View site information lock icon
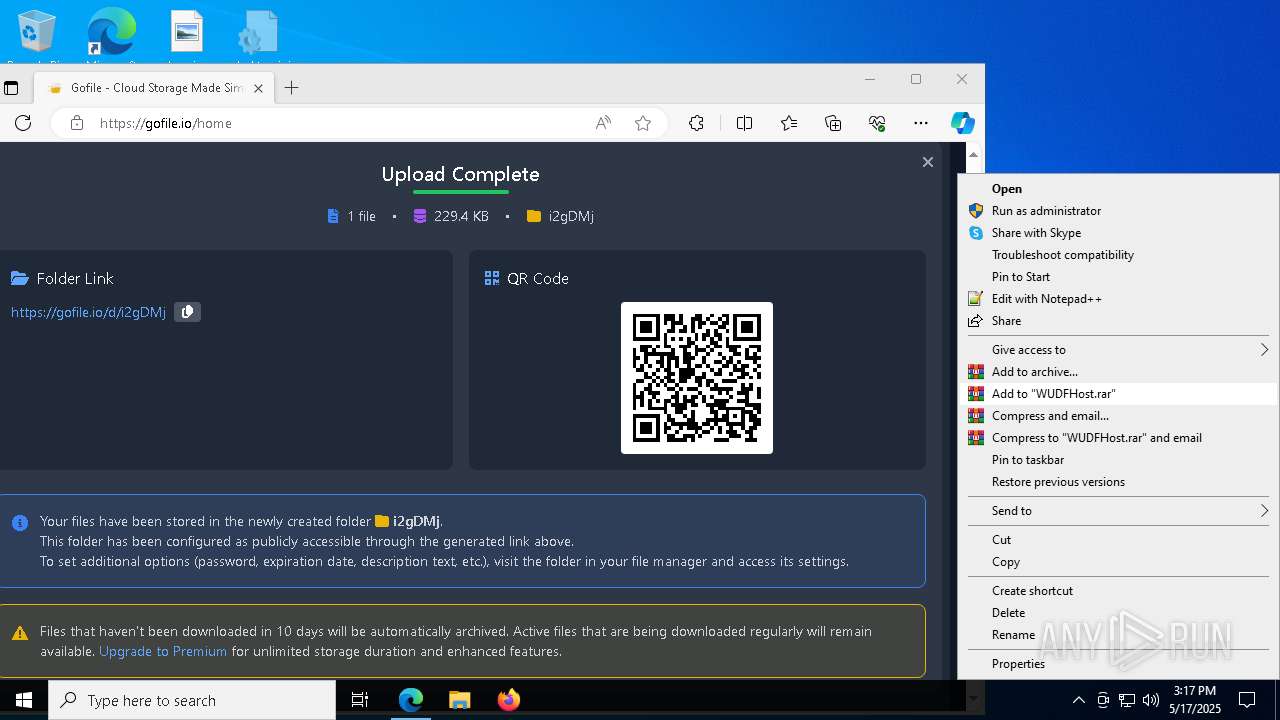The image size is (1280, 720). pyautogui.click(x=77, y=123)
